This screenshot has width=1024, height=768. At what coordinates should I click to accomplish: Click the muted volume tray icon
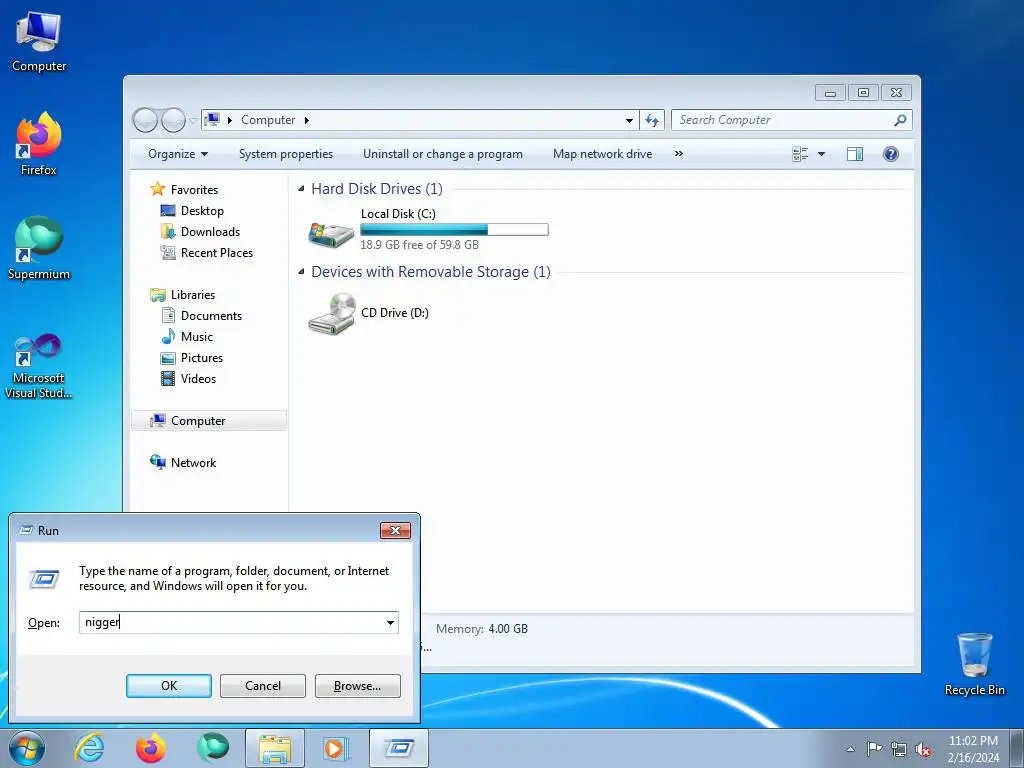923,749
